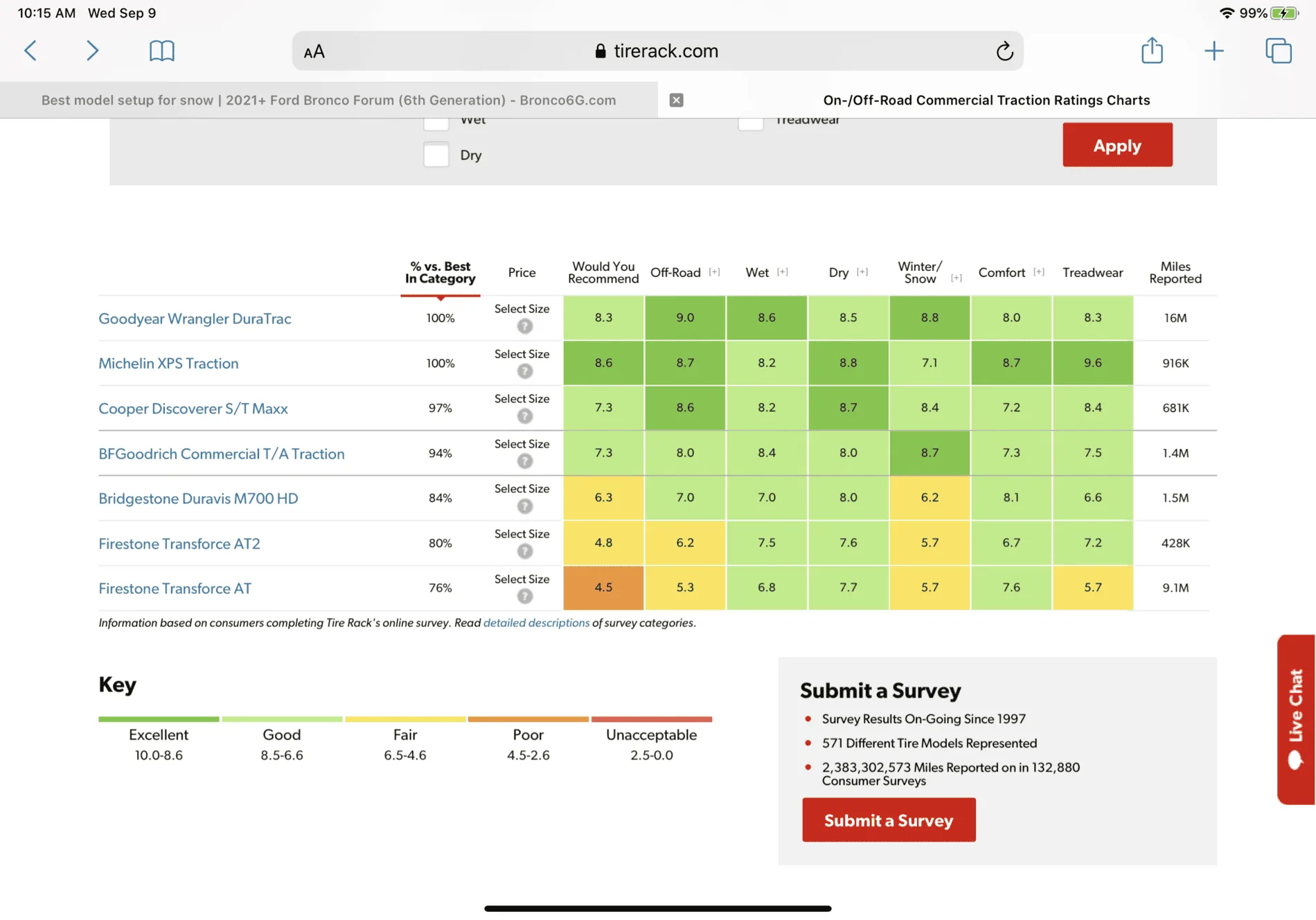This screenshot has width=1316, height=920.
Task: Check the battery status indicator
Action: pos(1285,13)
